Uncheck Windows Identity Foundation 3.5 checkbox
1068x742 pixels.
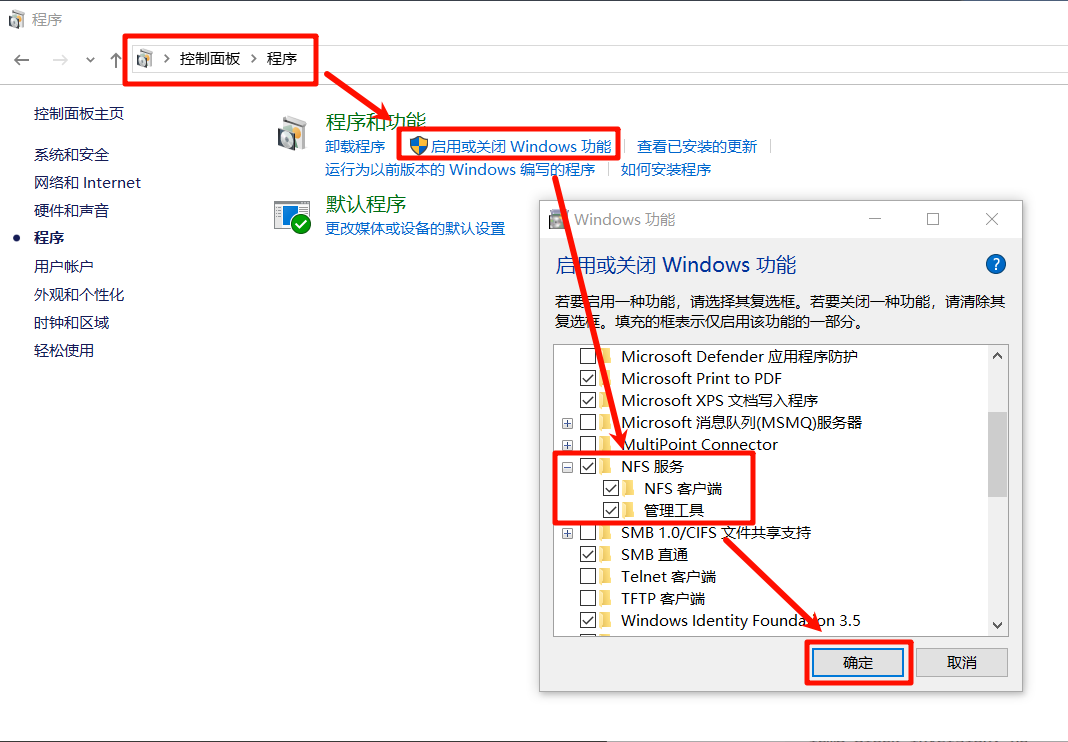coord(588,620)
